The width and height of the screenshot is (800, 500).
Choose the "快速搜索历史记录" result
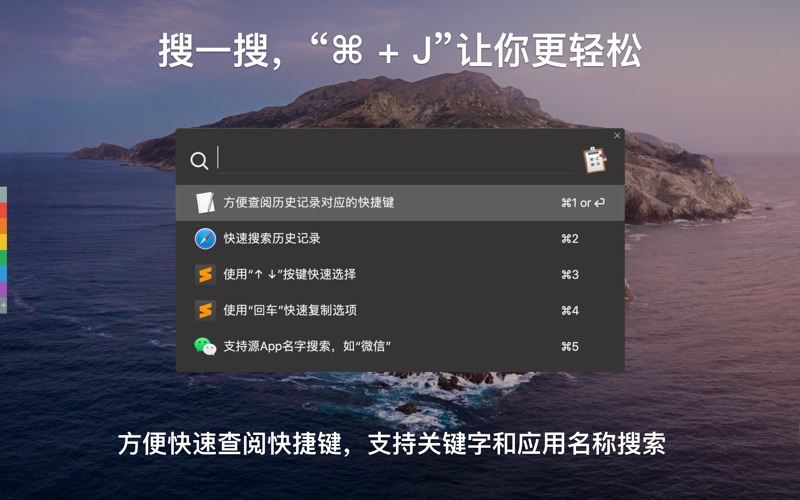[400, 238]
